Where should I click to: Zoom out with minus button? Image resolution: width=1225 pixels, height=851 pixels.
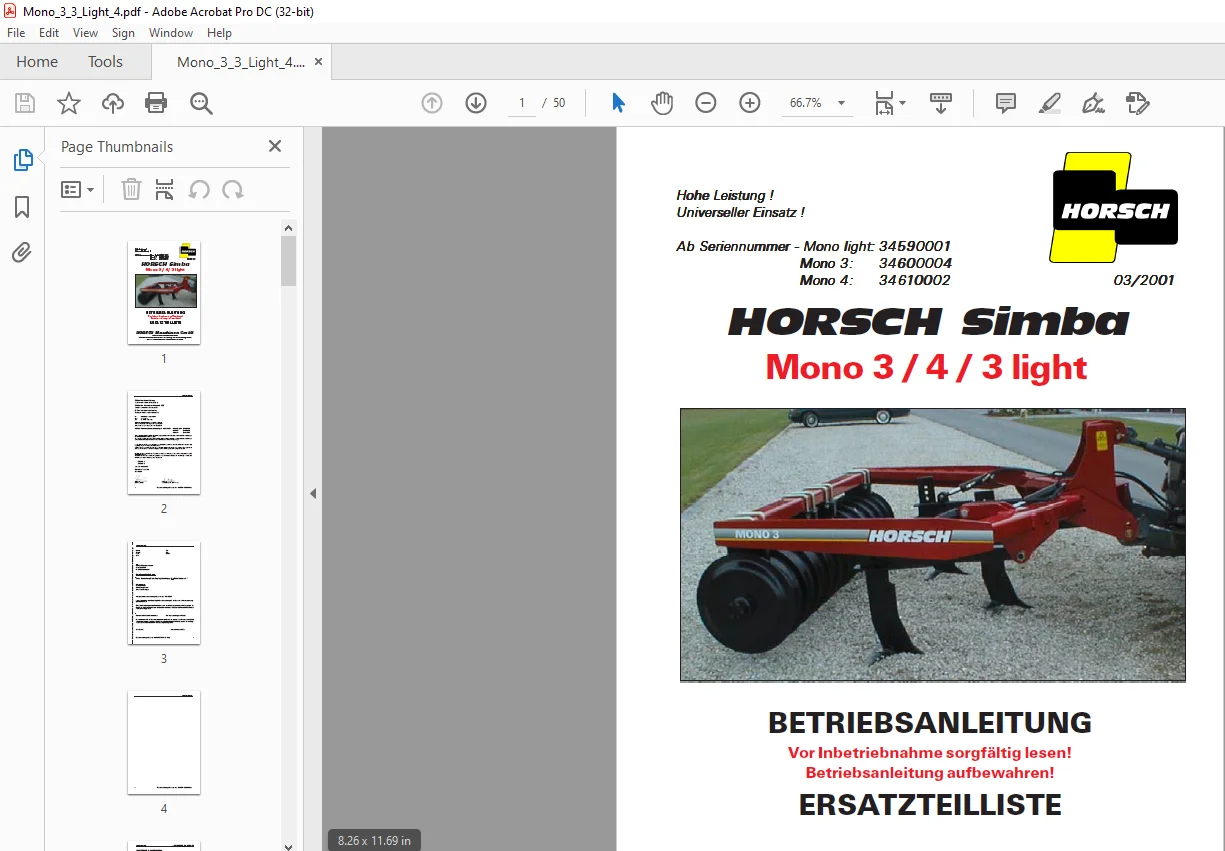[x=706, y=103]
